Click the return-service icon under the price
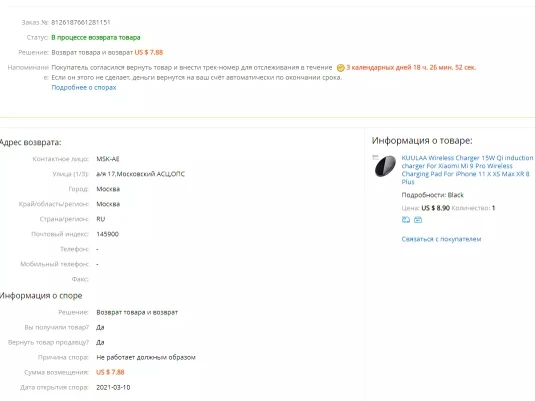Screen dimensions: 535x401 click(406, 220)
